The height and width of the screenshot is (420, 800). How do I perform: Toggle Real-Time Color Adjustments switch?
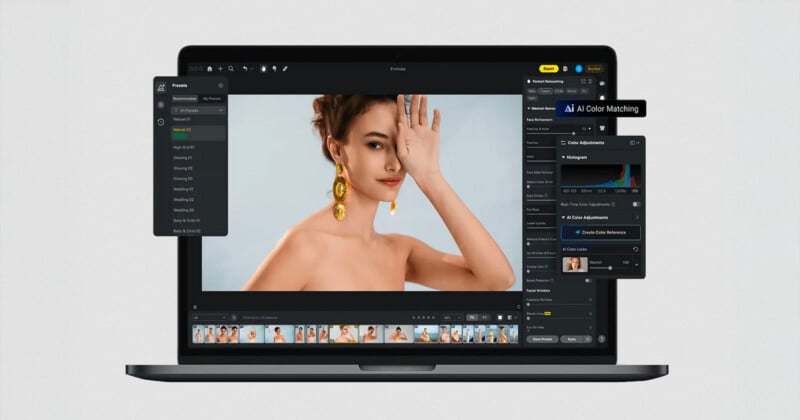[635, 204]
